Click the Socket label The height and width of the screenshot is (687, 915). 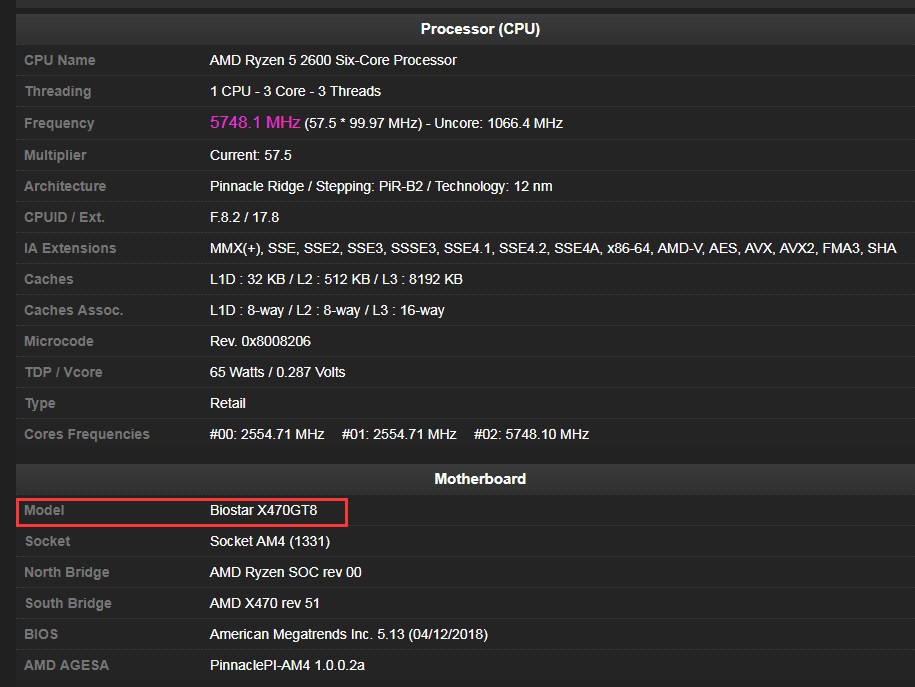pos(47,541)
